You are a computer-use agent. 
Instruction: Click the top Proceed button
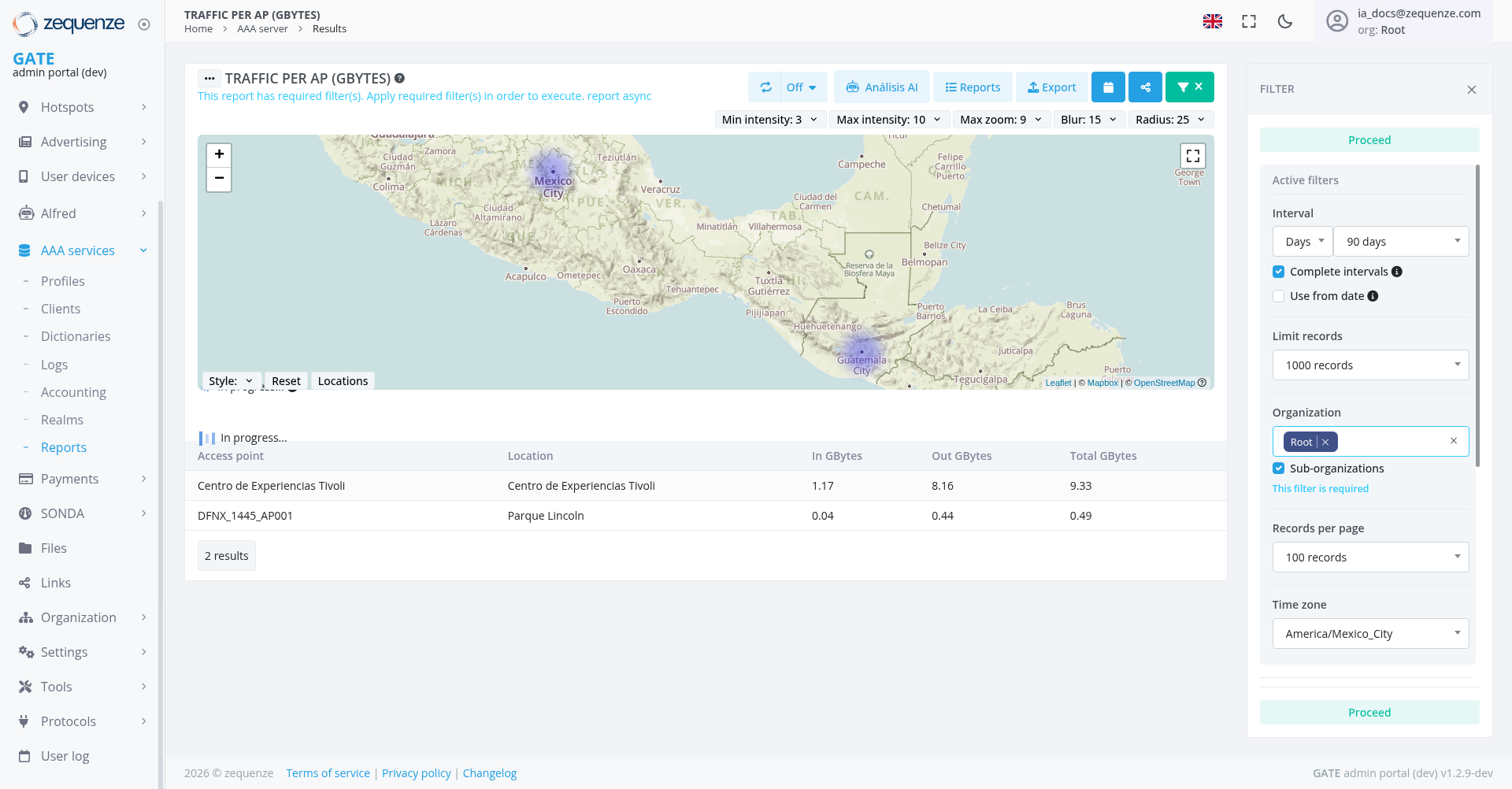tap(1369, 140)
